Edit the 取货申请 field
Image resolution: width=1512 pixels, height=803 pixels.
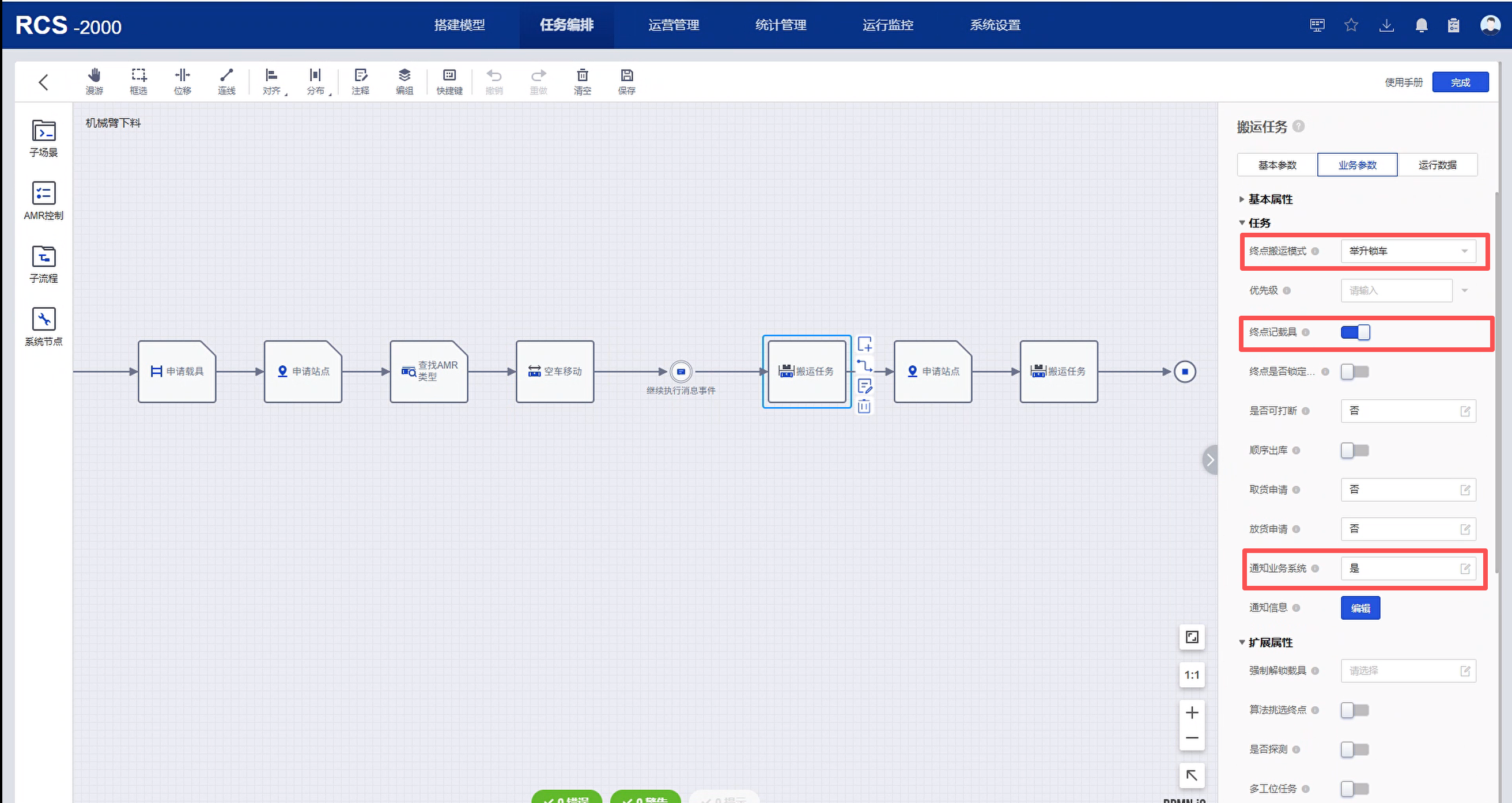1408,490
